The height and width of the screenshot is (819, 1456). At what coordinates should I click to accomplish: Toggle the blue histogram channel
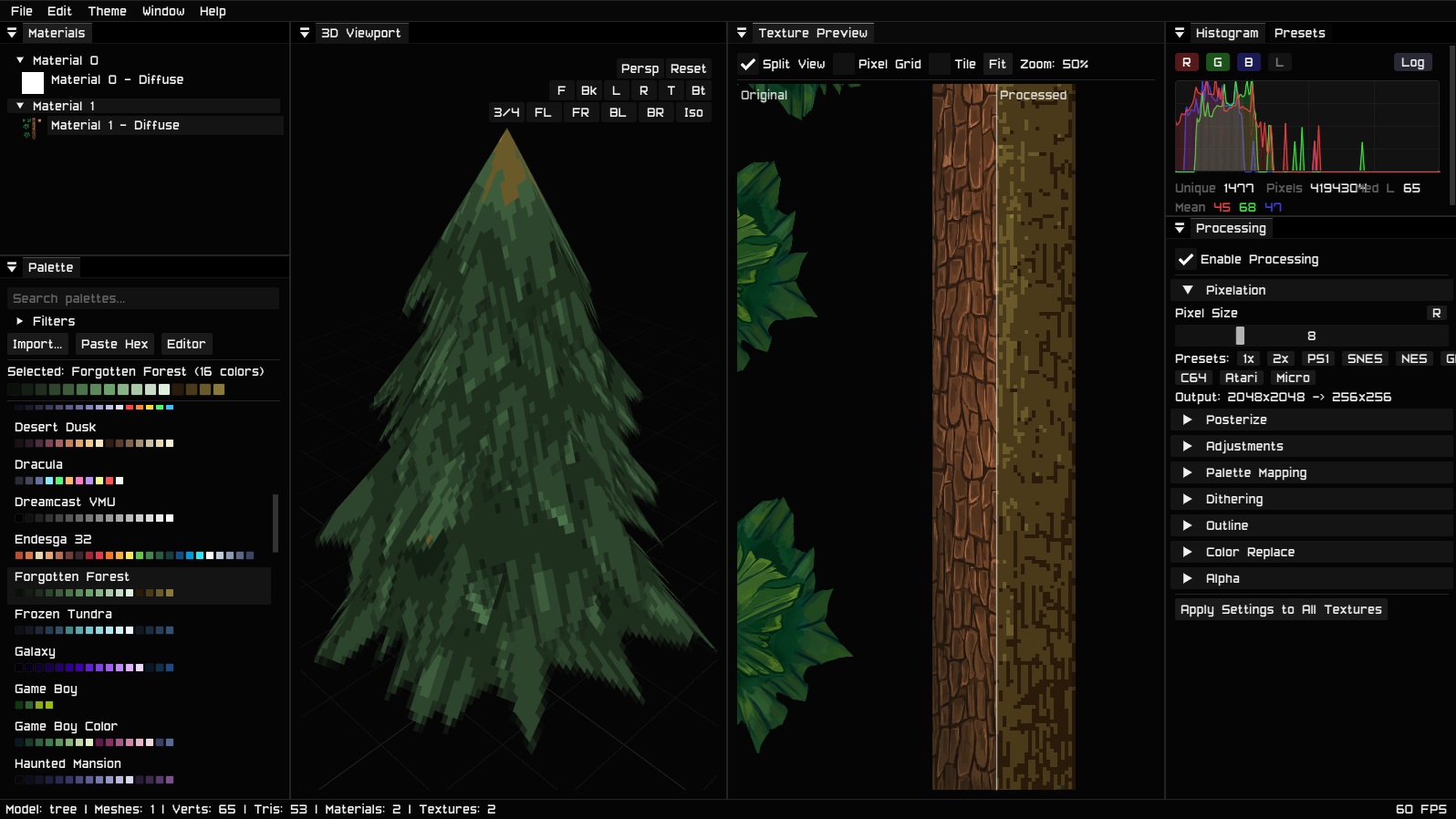pyautogui.click(x=1248, y=62)
